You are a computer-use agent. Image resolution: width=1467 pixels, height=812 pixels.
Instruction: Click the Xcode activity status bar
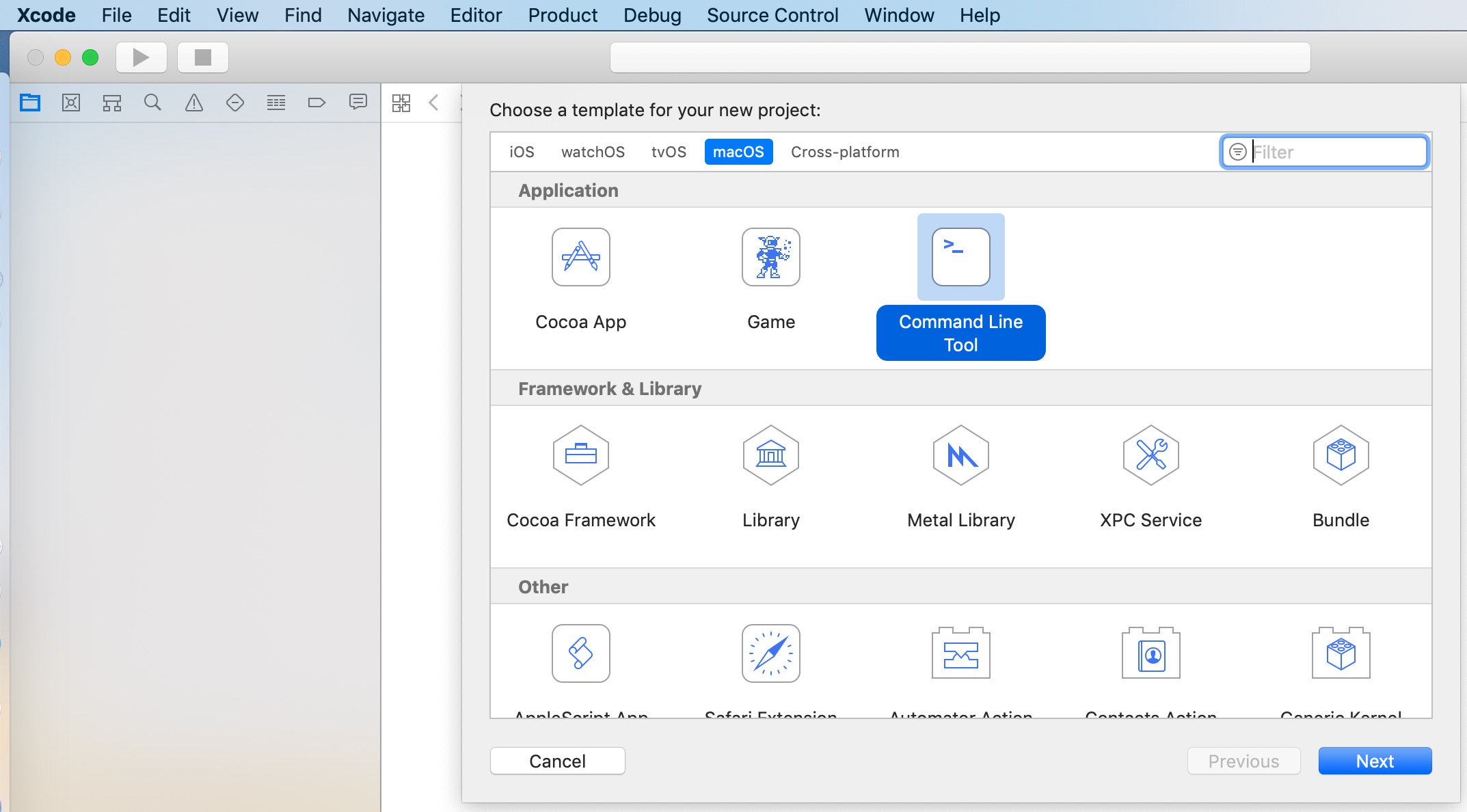(960, 57)
